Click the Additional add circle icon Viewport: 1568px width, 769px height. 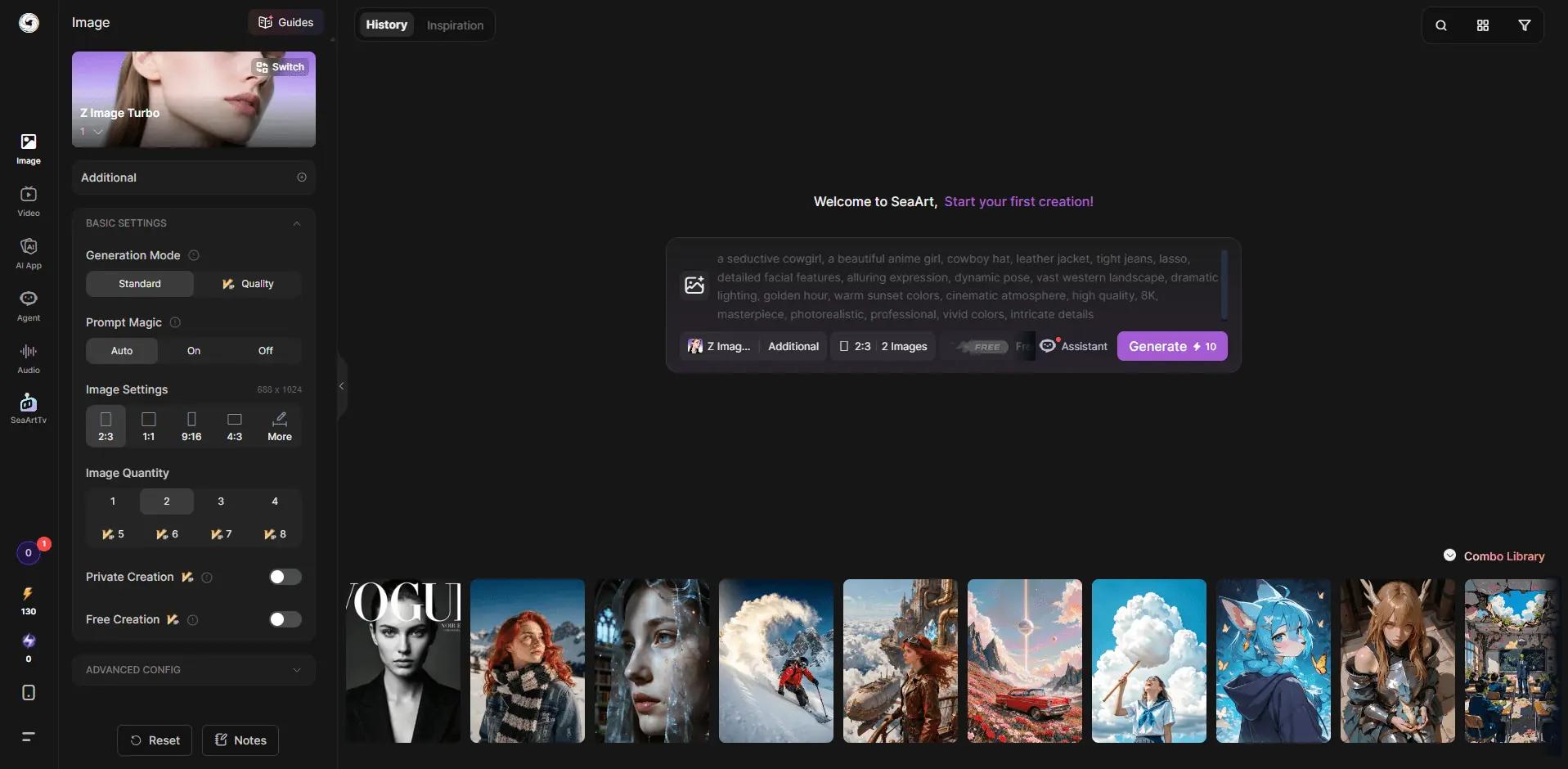click(x=302, y=178)
